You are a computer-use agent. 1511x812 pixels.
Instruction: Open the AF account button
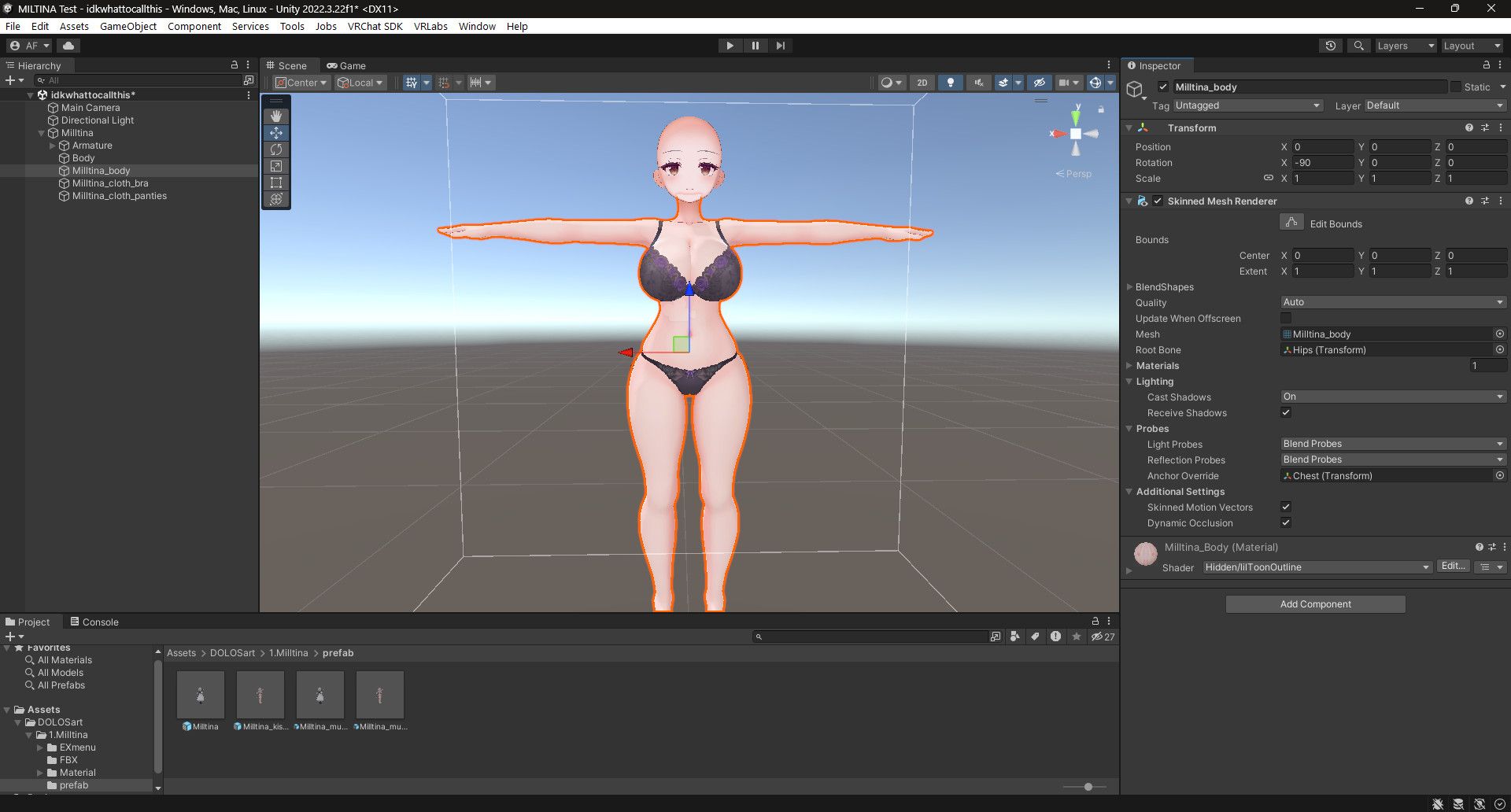(x=29, y=46)
